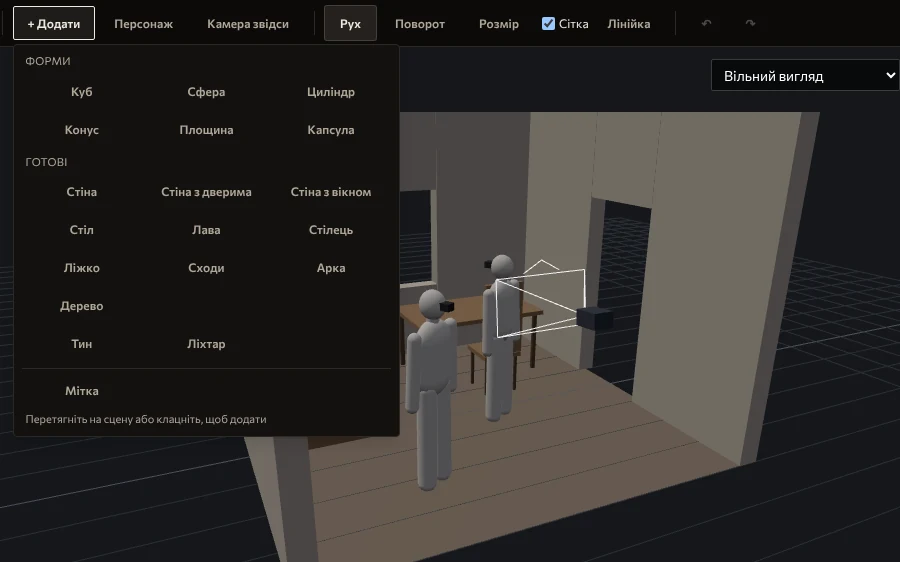The height and width of the screenshot is (562, 900).
Task: Add a Стілець chair prefab
Action: click(x=331, y=230)
